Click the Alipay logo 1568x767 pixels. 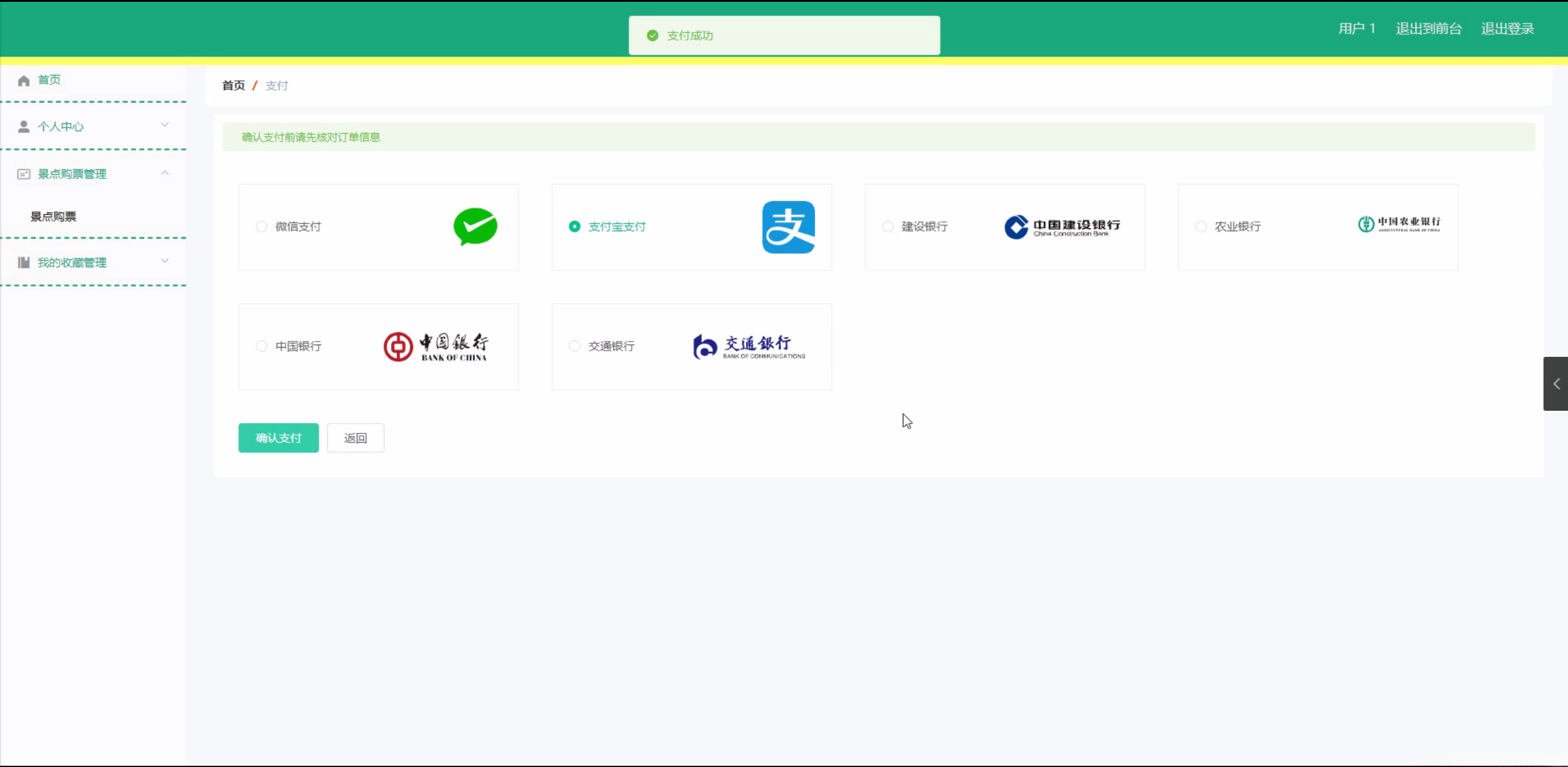788,227
